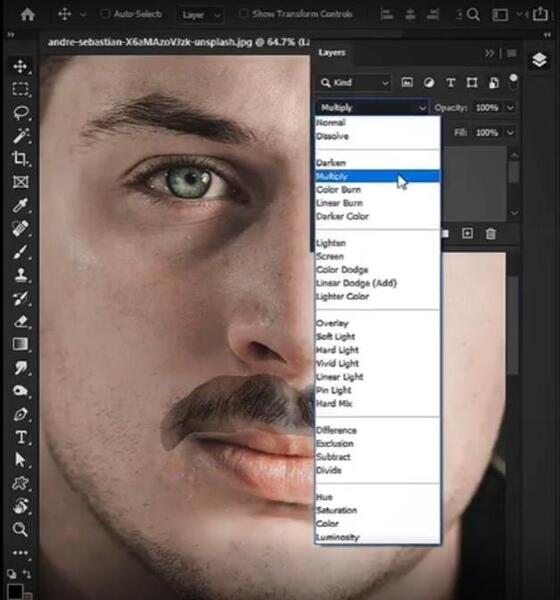This screenshot has height=600, width=560.
Task: Click the Opacity 100% value field
Action: click(x=487, y=108)
